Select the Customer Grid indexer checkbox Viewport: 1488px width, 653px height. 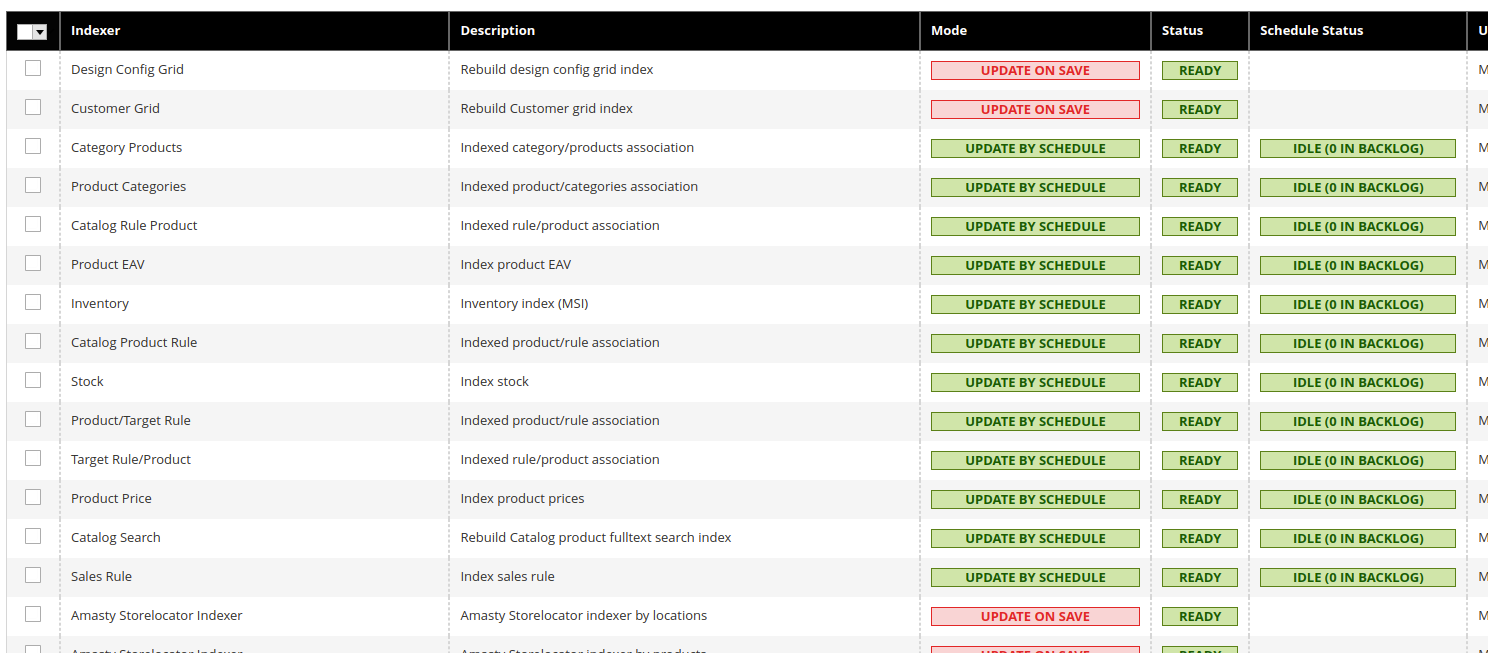(33, 107)
